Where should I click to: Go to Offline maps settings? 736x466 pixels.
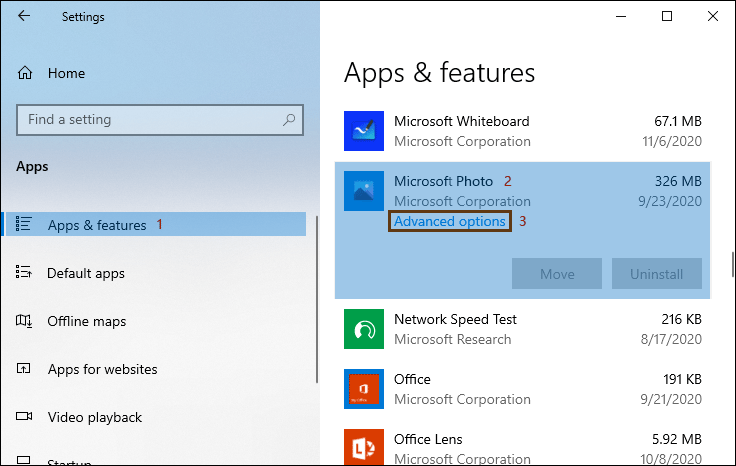tap(87, 321)
